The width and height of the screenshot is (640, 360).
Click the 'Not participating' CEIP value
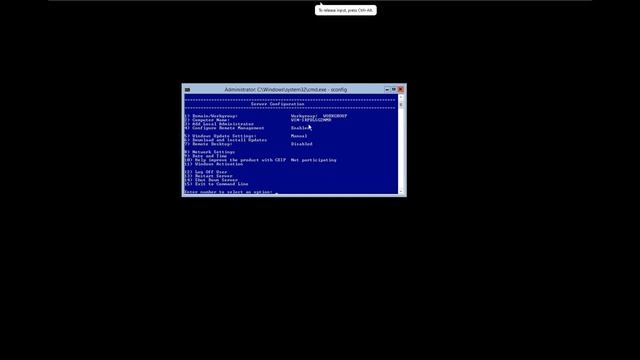(x=313, y=160)
